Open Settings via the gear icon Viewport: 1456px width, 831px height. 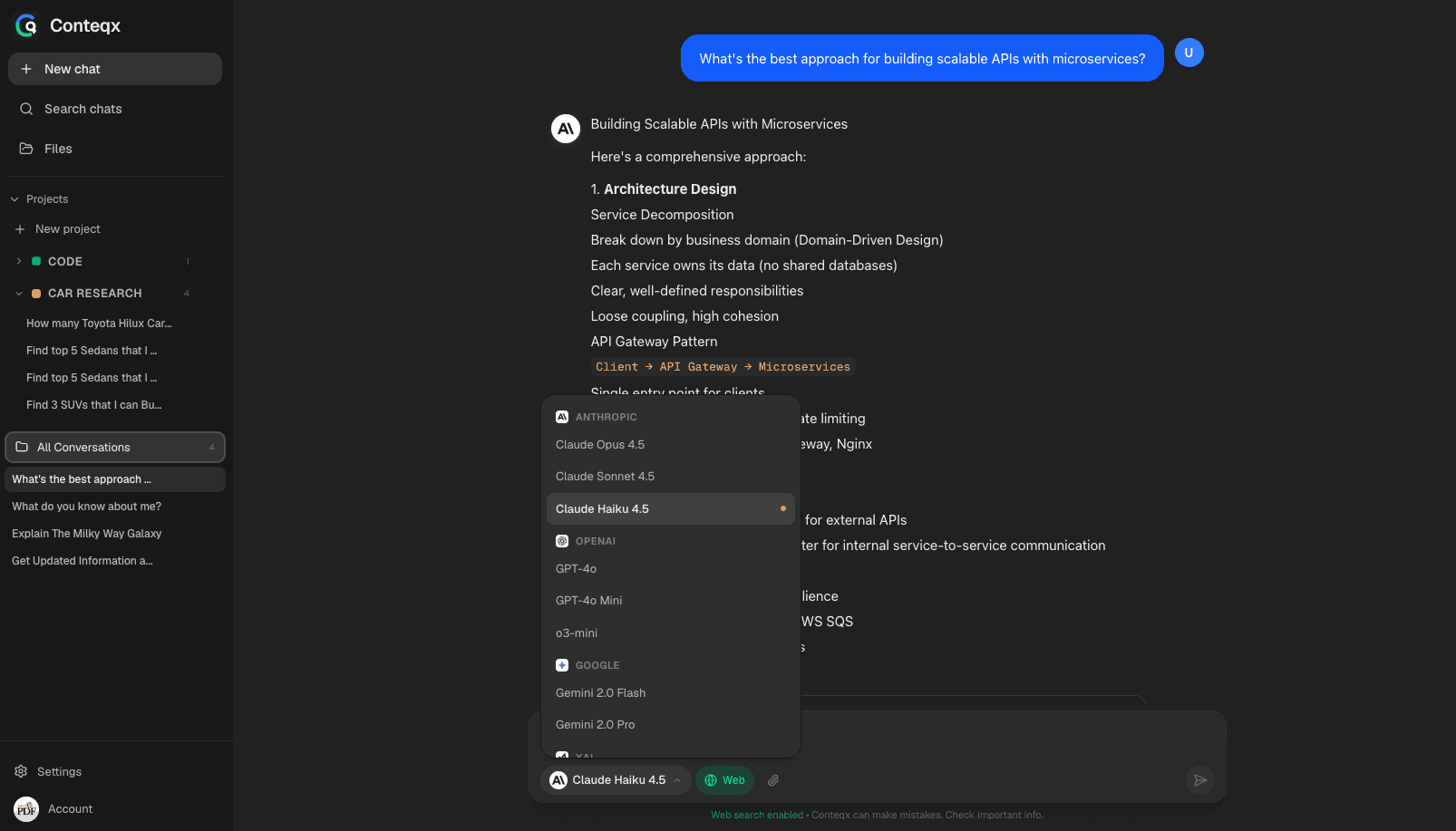click(21, 771)
